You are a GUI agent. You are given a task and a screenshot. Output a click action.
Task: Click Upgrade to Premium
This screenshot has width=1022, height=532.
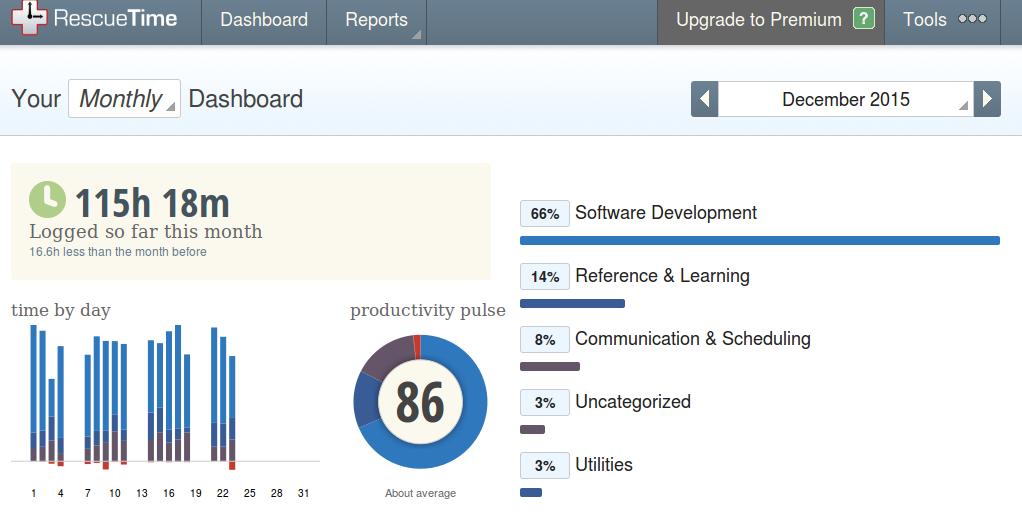tap(759, 20)
